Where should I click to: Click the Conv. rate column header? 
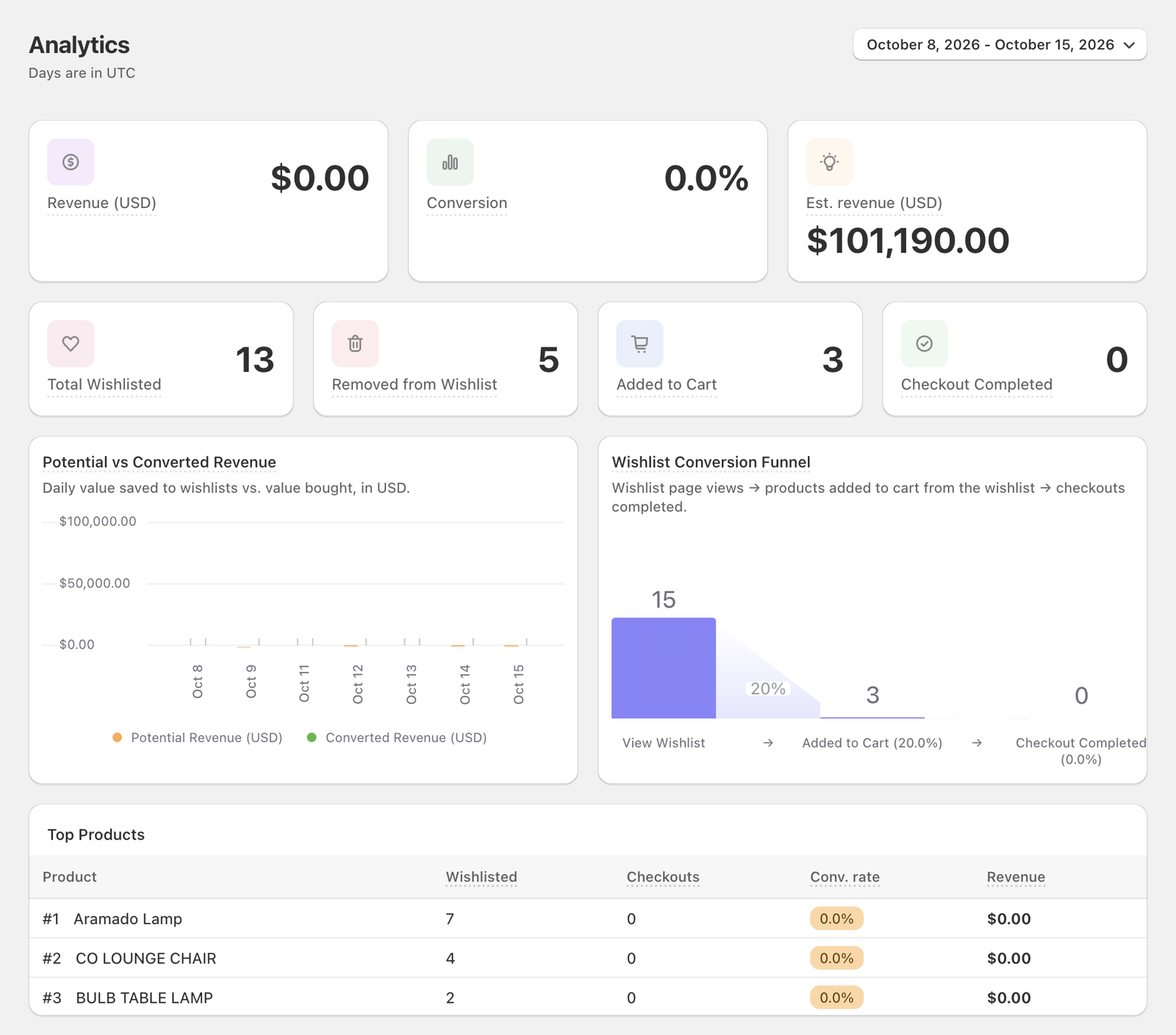coord(845,877)
